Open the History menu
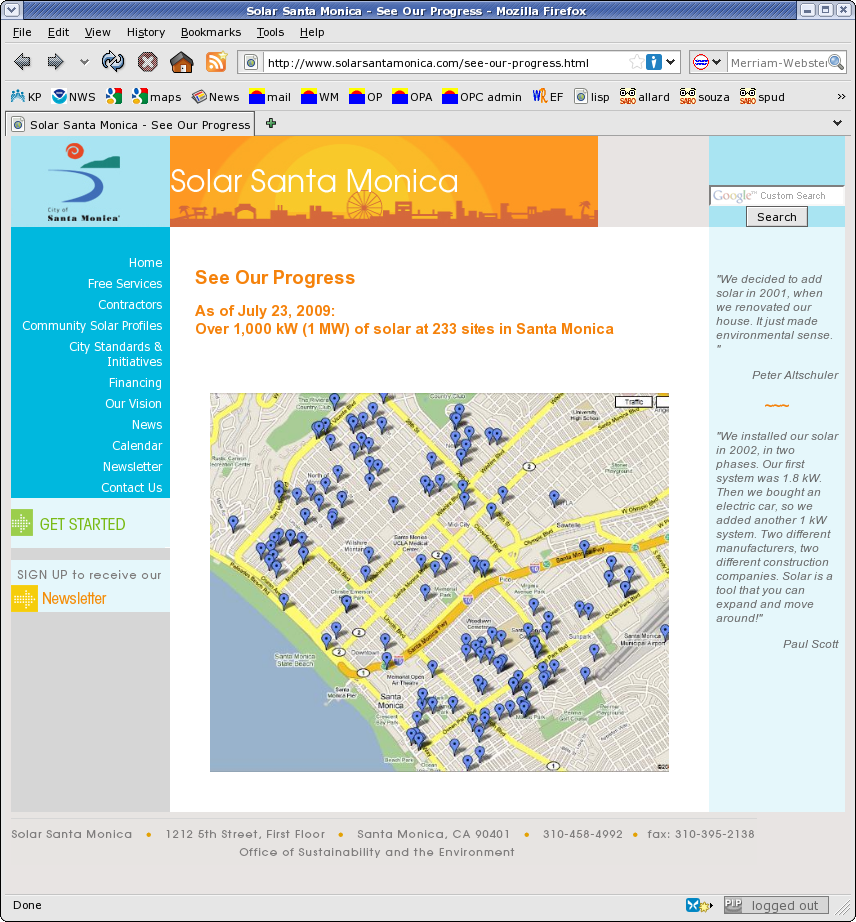Viewport: 856px width, 922px height. coord(146,32)
